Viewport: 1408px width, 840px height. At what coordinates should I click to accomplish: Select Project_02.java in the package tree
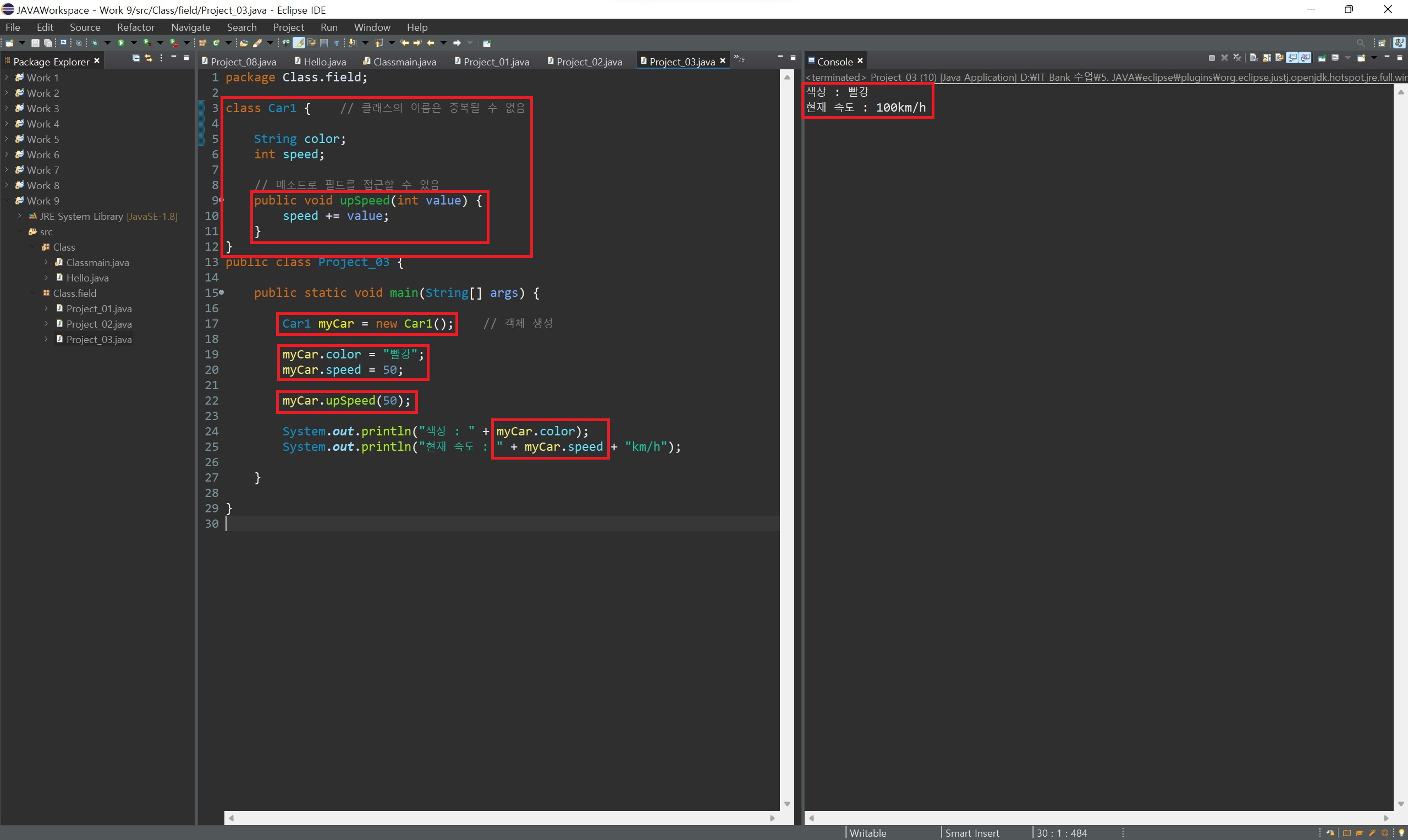(x=98, y=324)
